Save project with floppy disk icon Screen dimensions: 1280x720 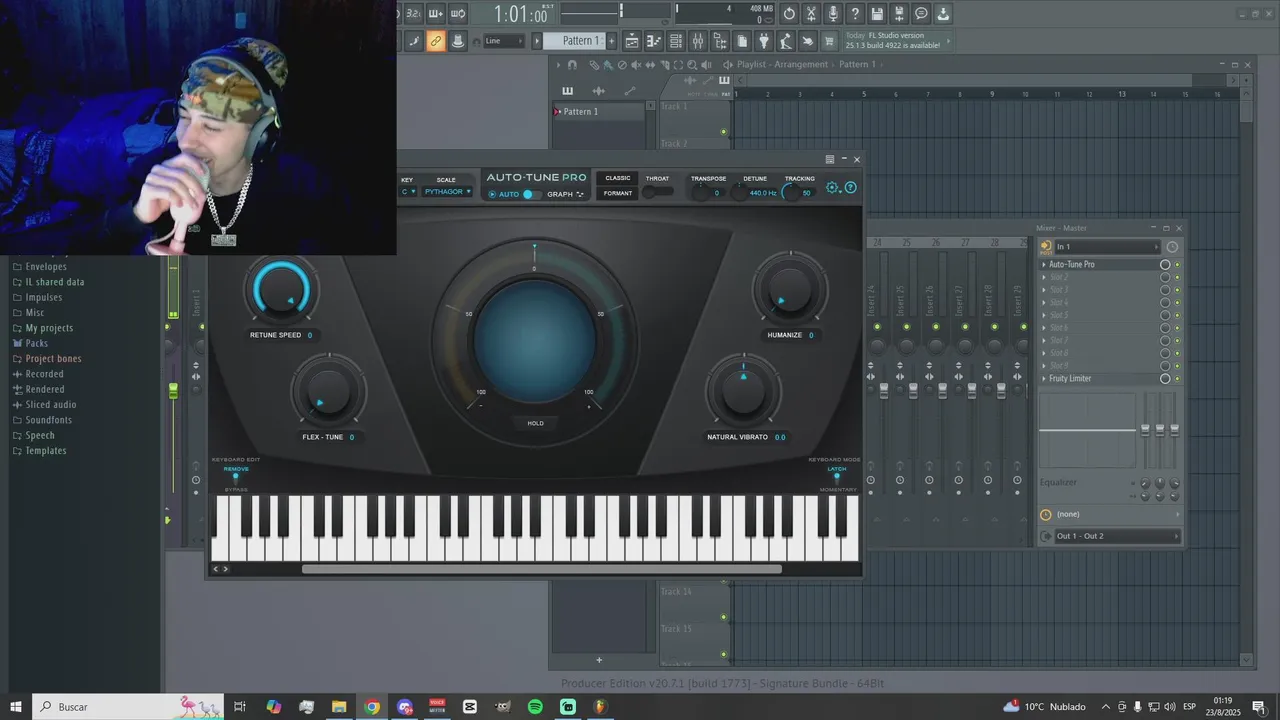[x=877, y=14]
